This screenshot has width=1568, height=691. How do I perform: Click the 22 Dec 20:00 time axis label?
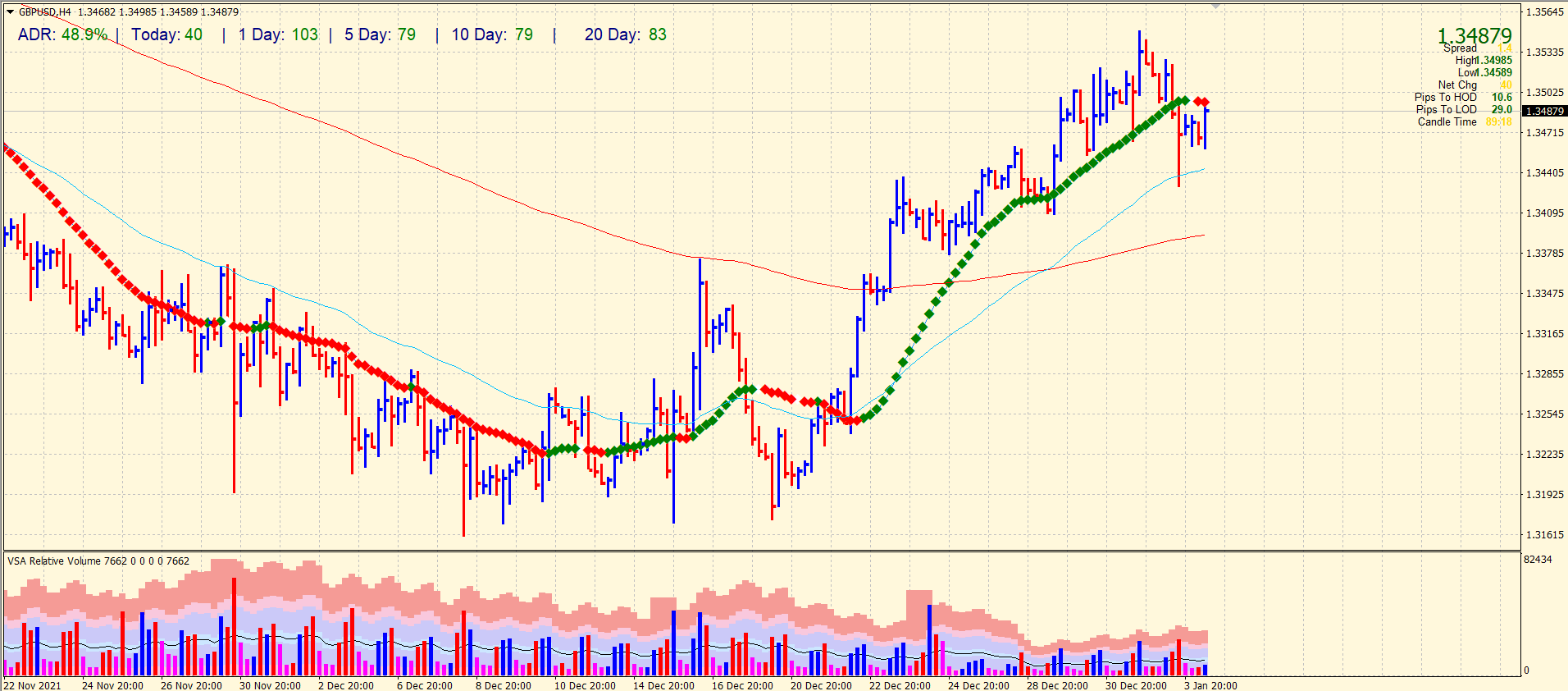pyautogui.click(x=900, y=686)
